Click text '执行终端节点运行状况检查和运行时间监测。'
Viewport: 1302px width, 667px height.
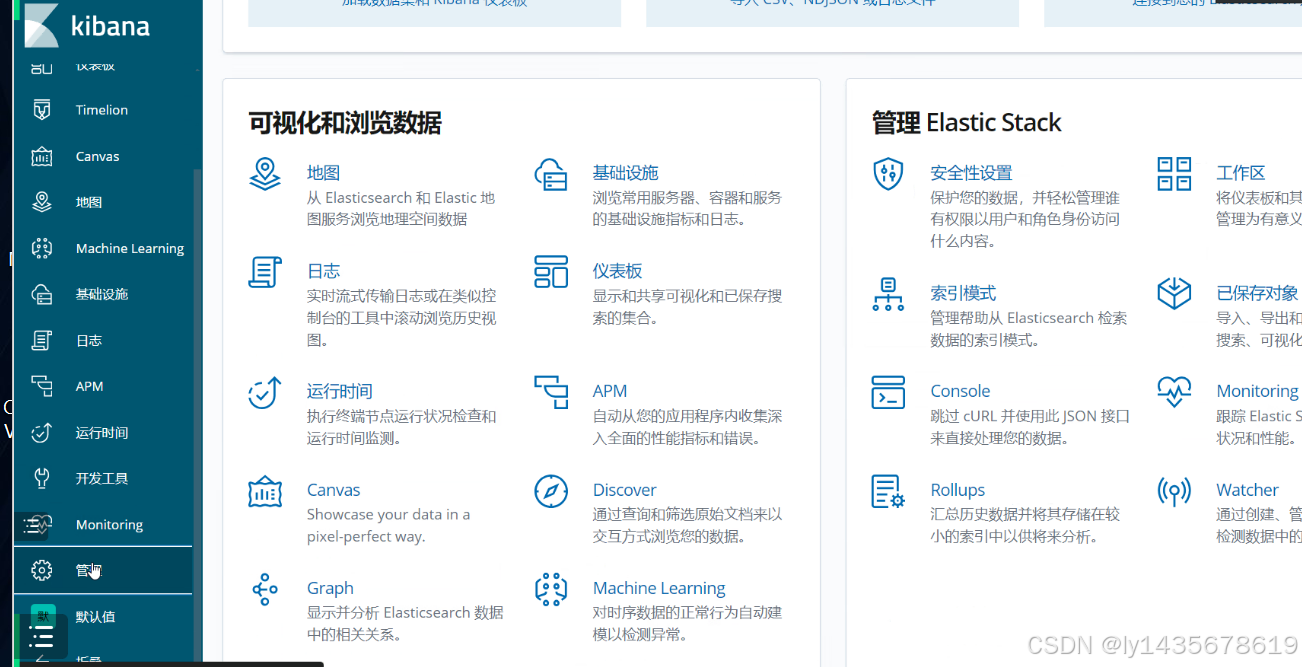401,427
